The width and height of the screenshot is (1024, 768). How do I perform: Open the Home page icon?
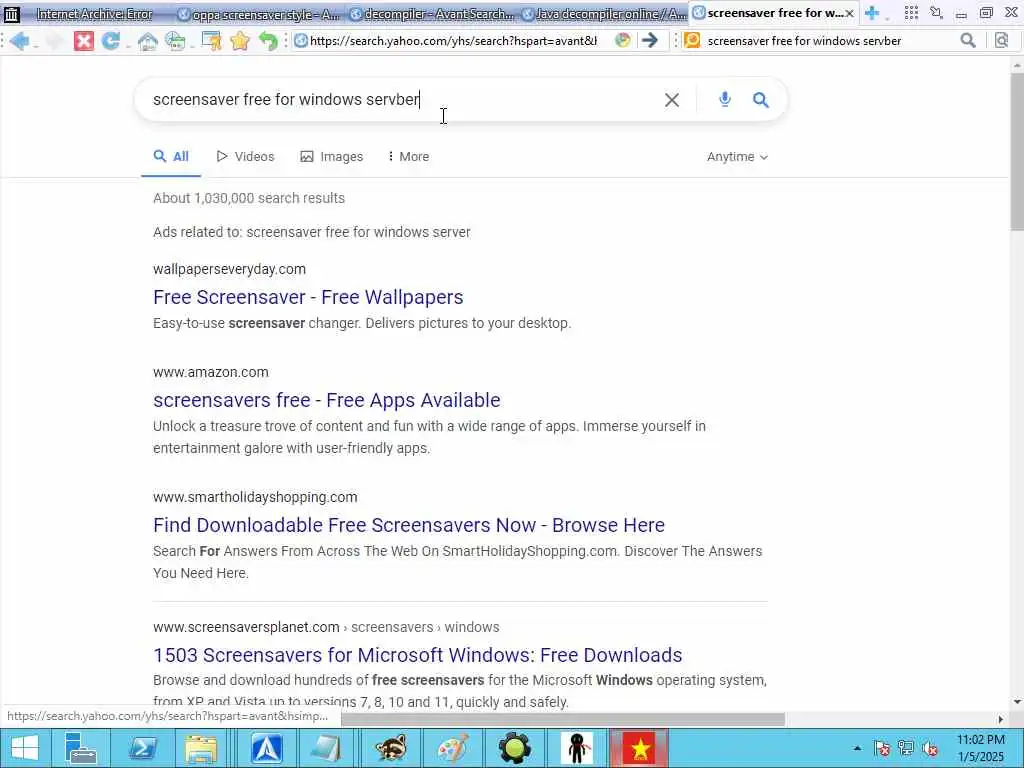[x=148, y=41]
